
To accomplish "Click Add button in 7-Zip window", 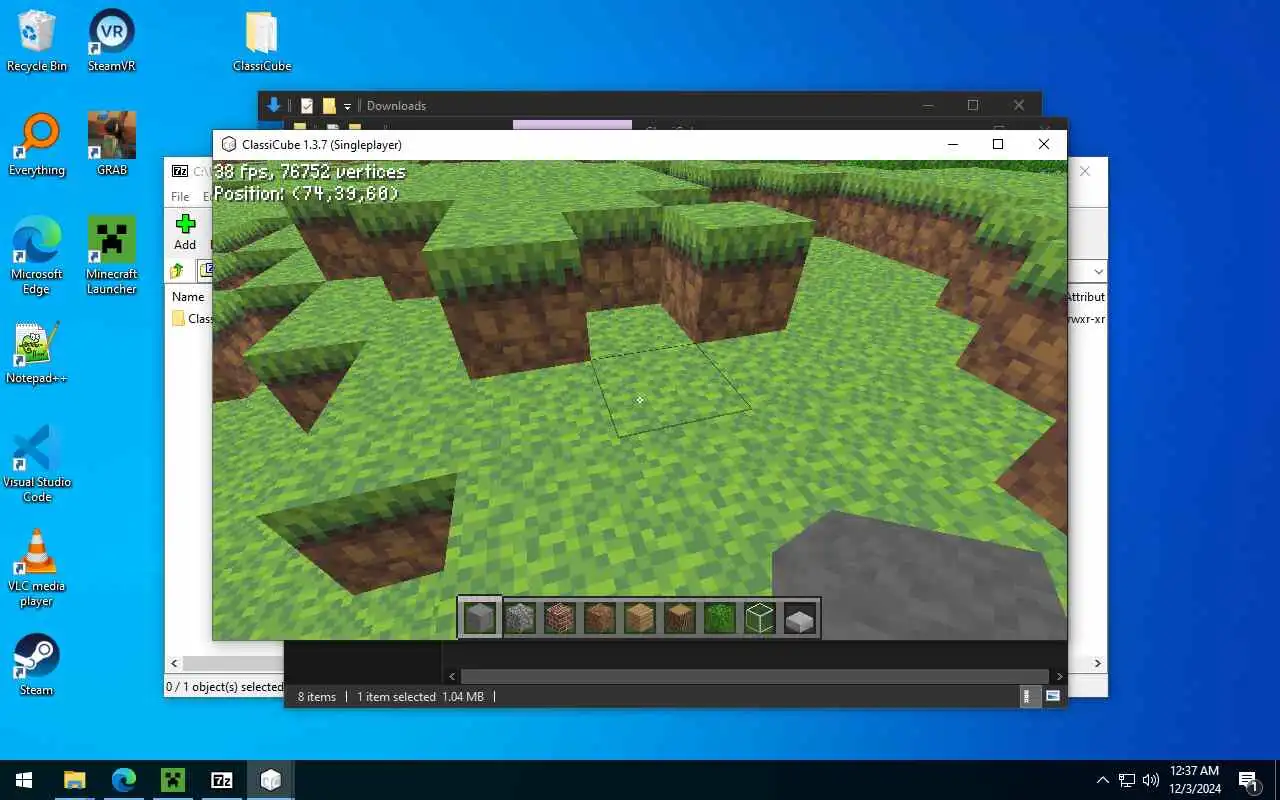I will [x=185, y=232].
